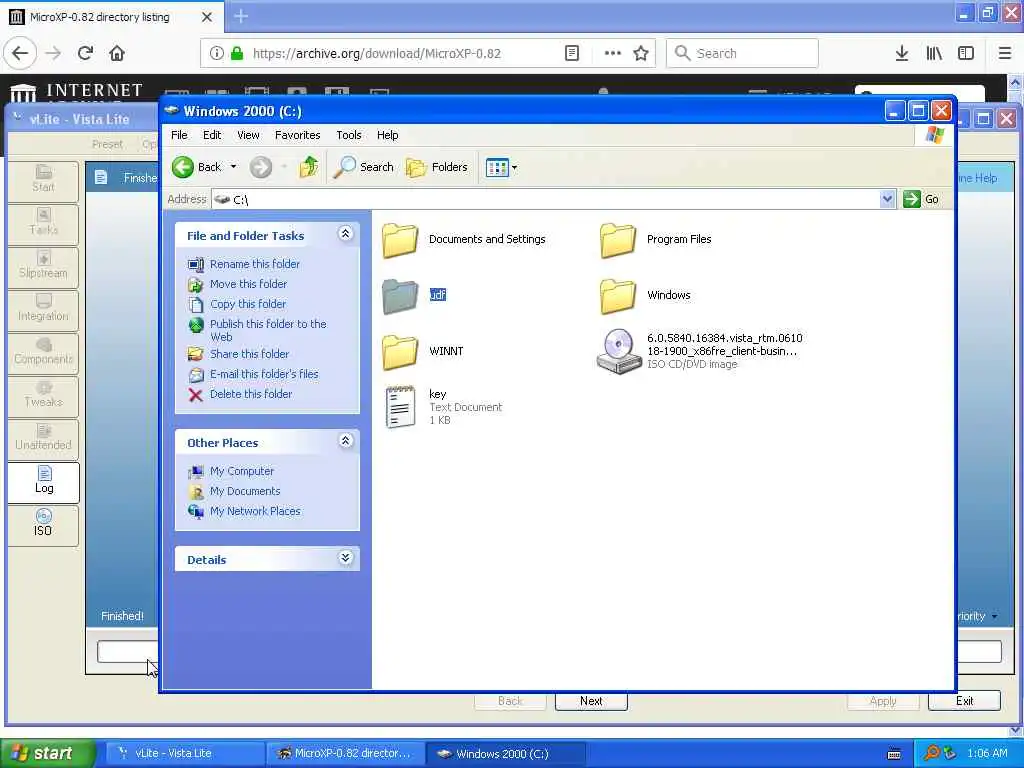Click the explorer Forward arrow button
This screenshot has width=1024, height=768.
[x=261, y=167]
